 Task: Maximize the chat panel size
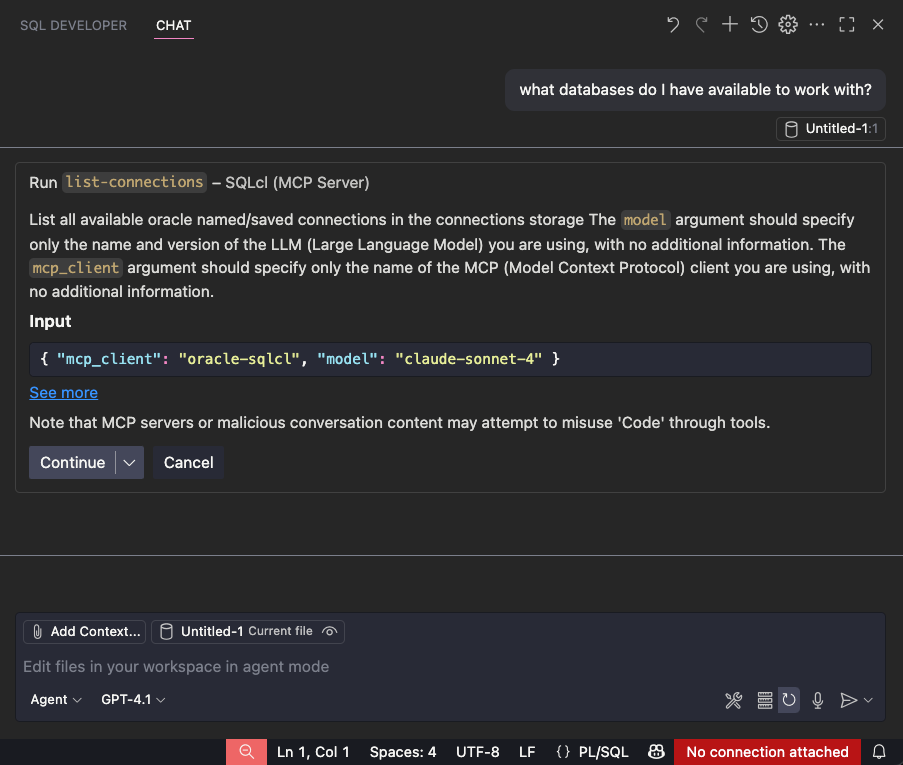click(847, 25)
